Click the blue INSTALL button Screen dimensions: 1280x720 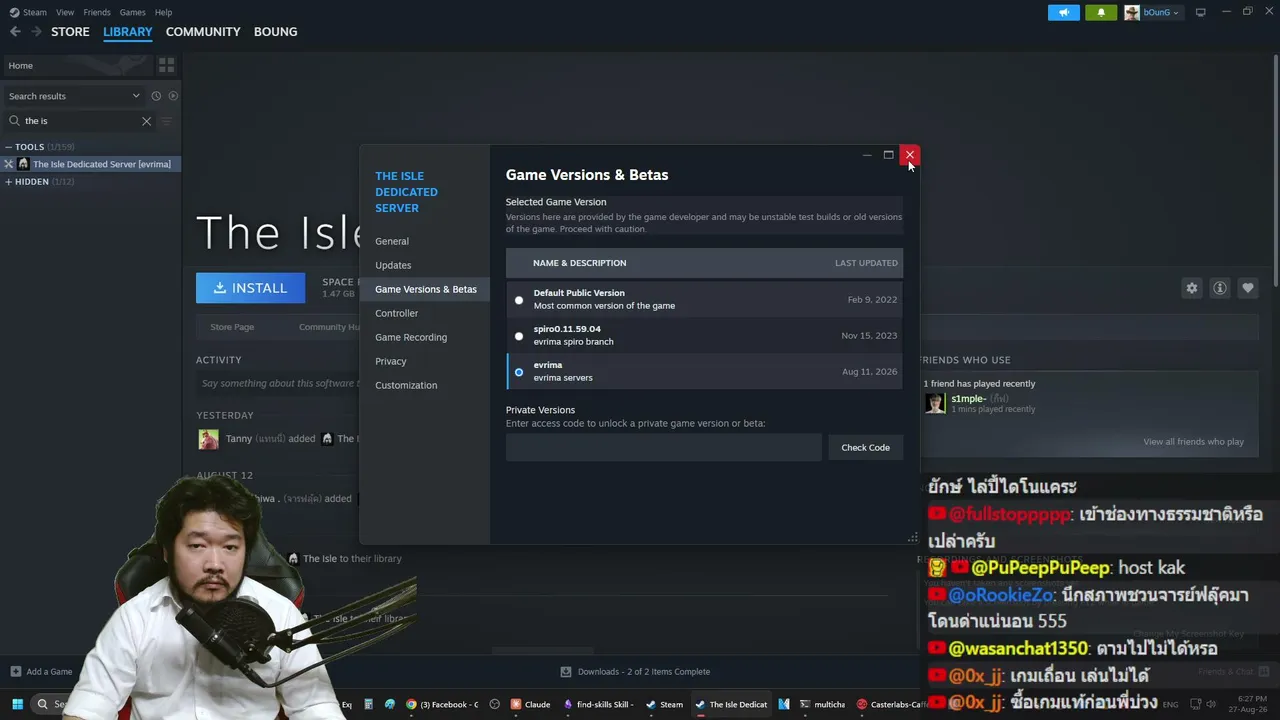click(250, 288)
